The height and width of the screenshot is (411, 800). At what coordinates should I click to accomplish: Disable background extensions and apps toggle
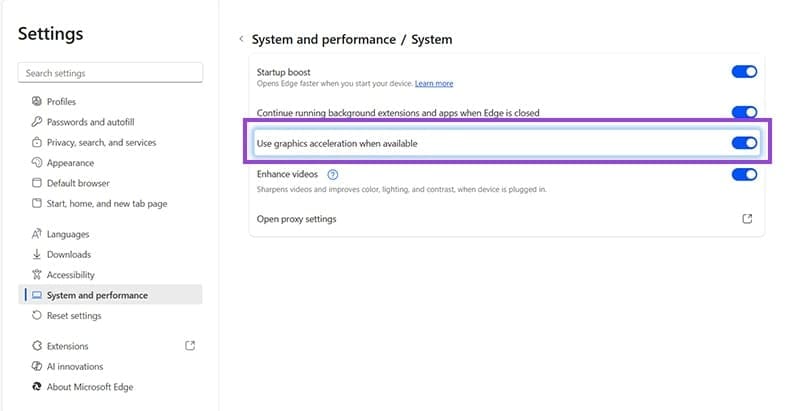tap(744, 113)
